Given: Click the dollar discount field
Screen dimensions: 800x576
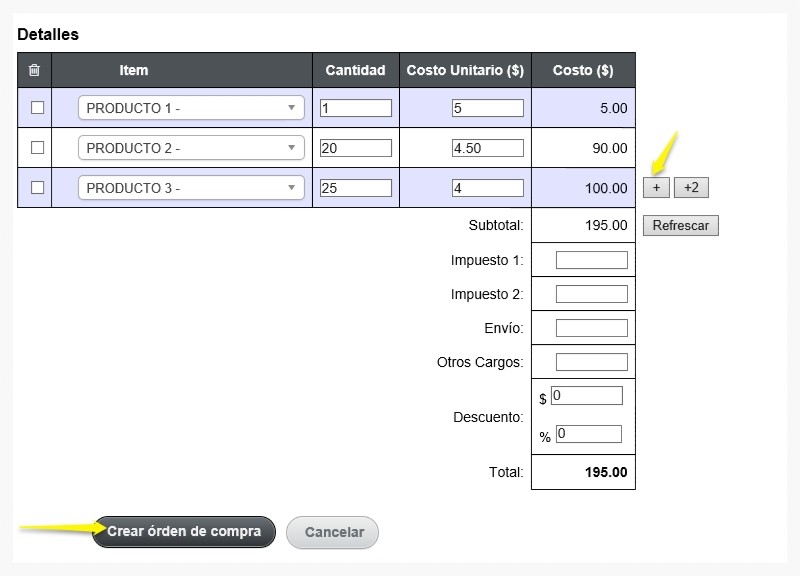Looking at the screenshot, I should (x=587, y=395).
